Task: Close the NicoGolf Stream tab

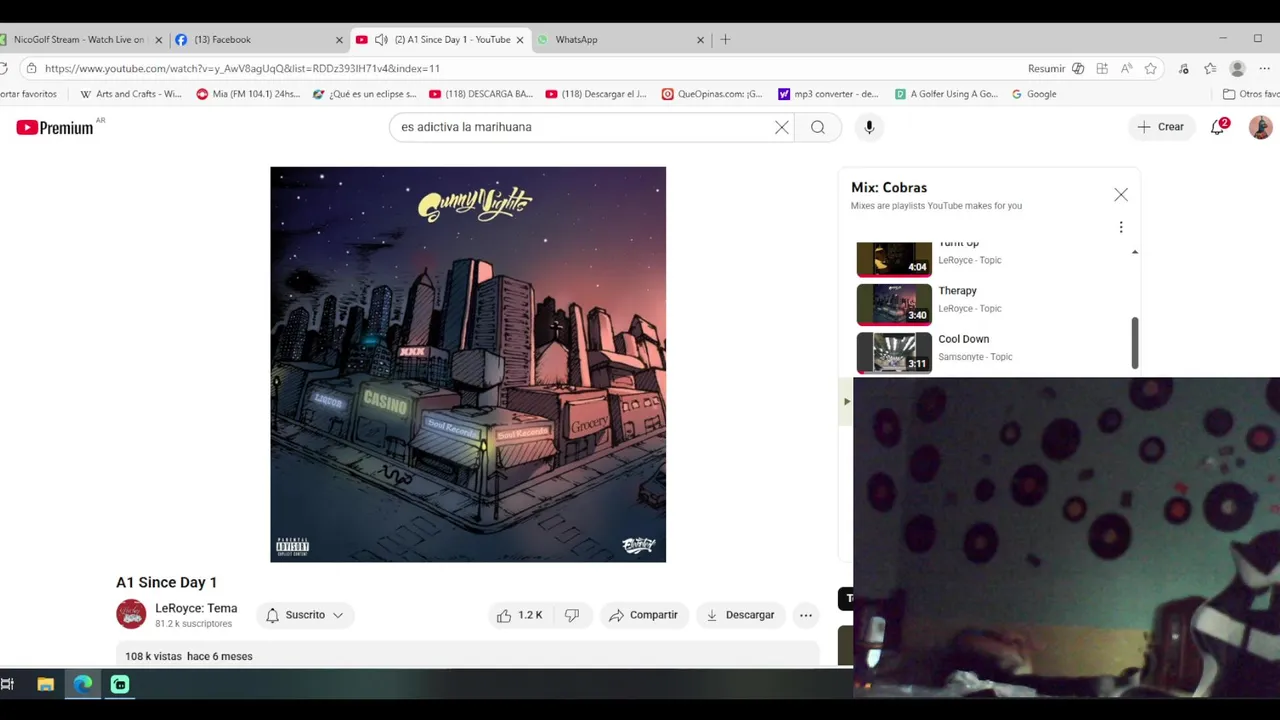Action: click(158, 40)
